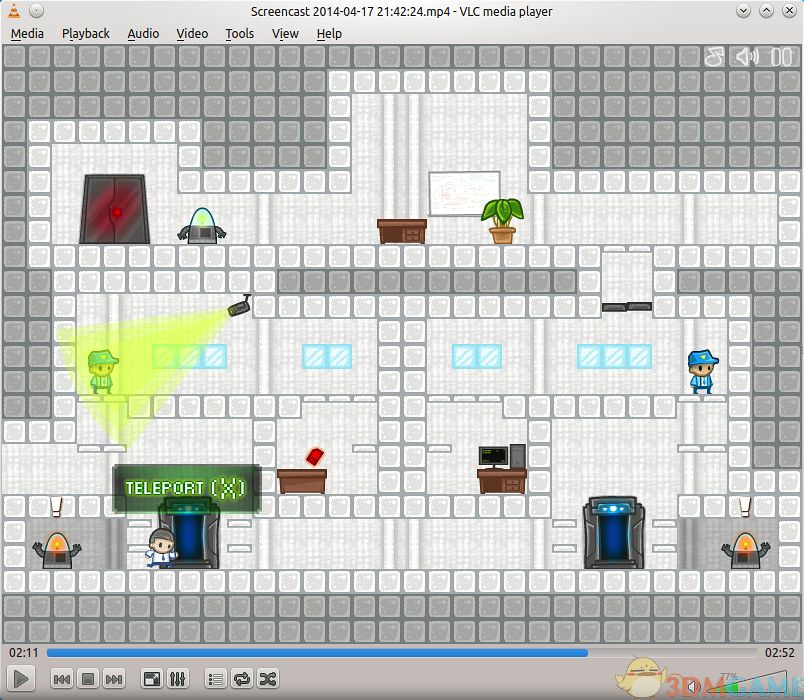The height and width of the screenshot is (700, 804).
Task: Jump to previous media in playlist
Action: click(x=62, y=679)
